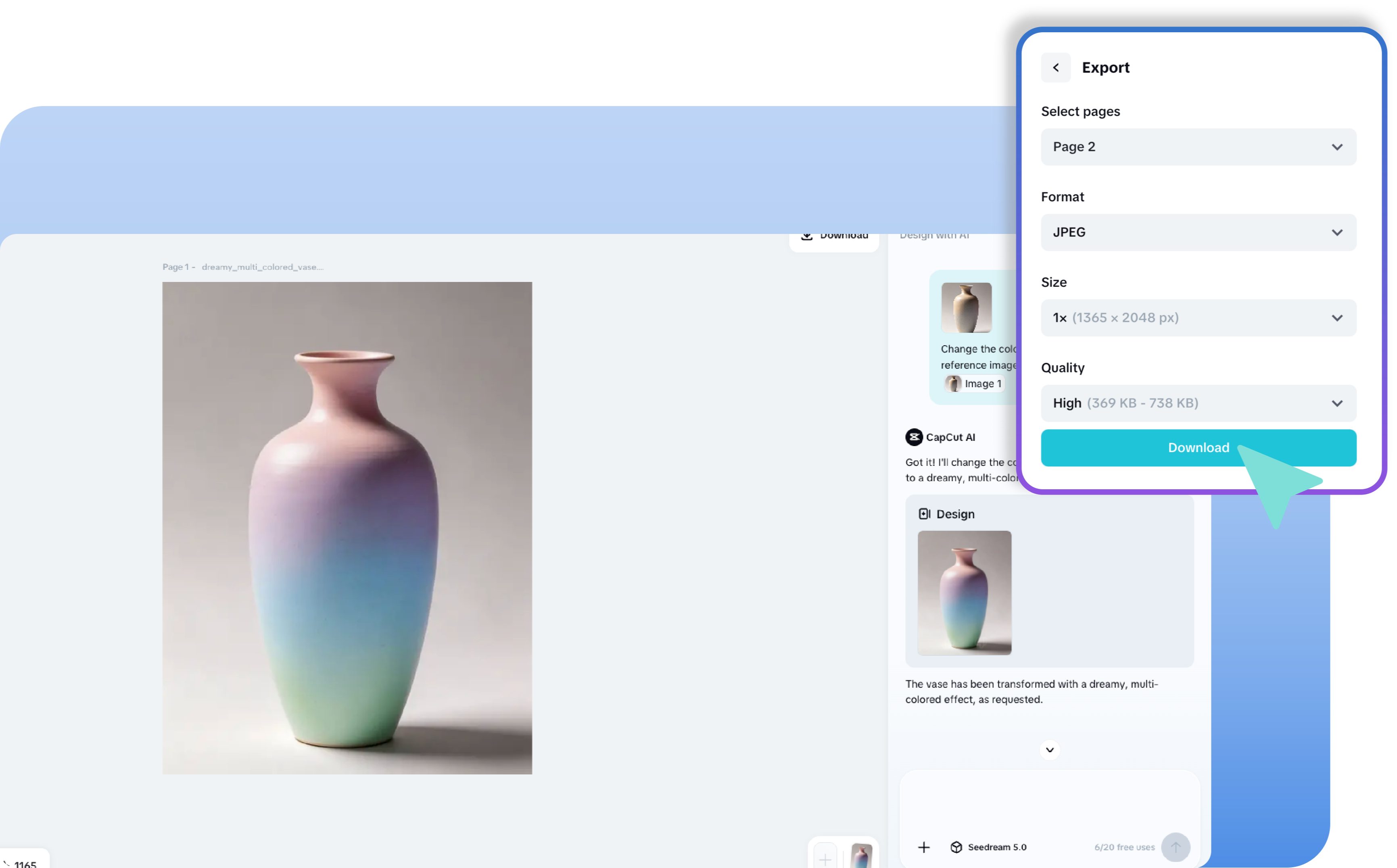
Task: Select the generated vase thumbnail in Design card
Action: click(964, 593)
